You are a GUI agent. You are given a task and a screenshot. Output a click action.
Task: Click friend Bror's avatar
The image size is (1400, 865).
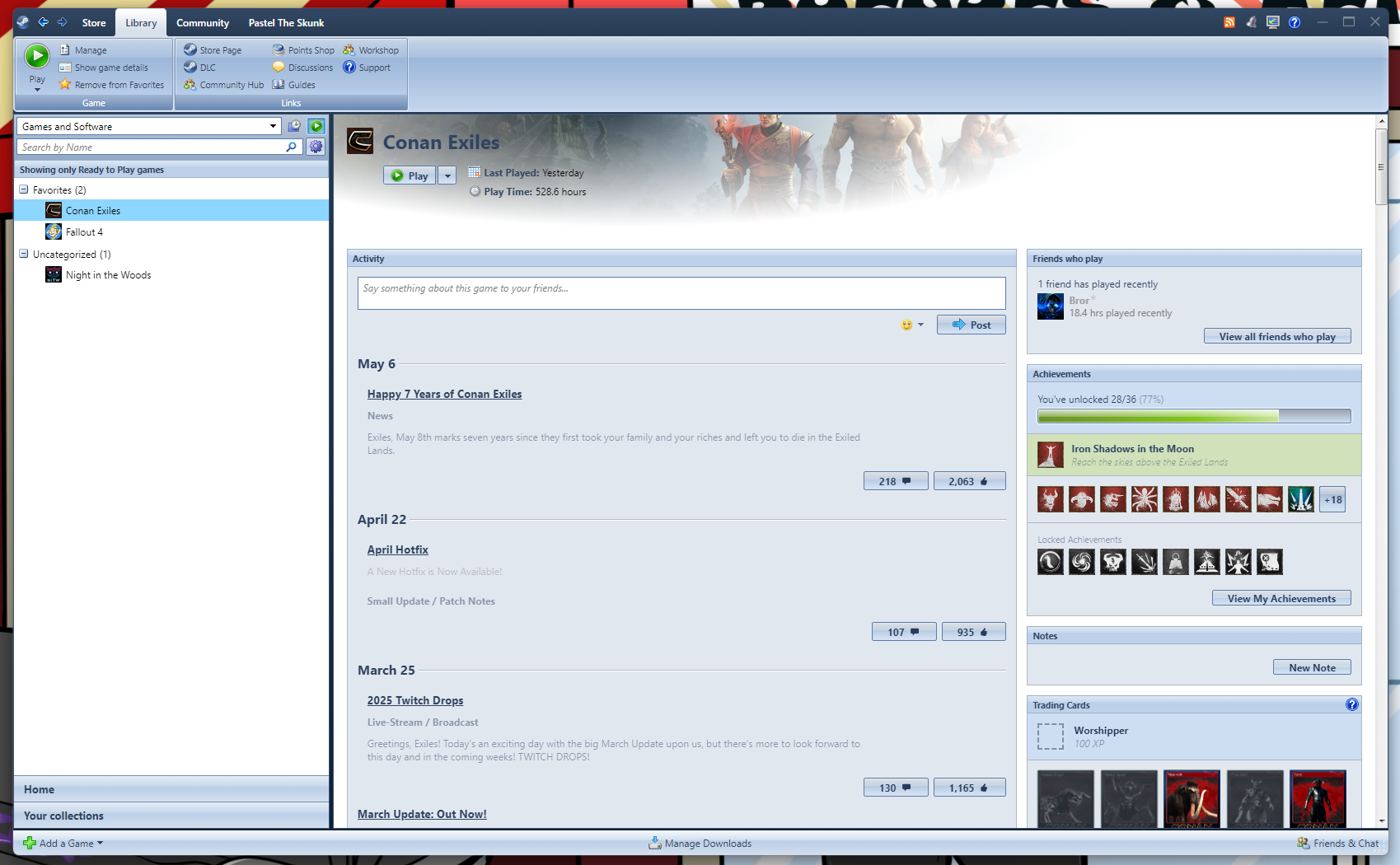(1051, 306)
